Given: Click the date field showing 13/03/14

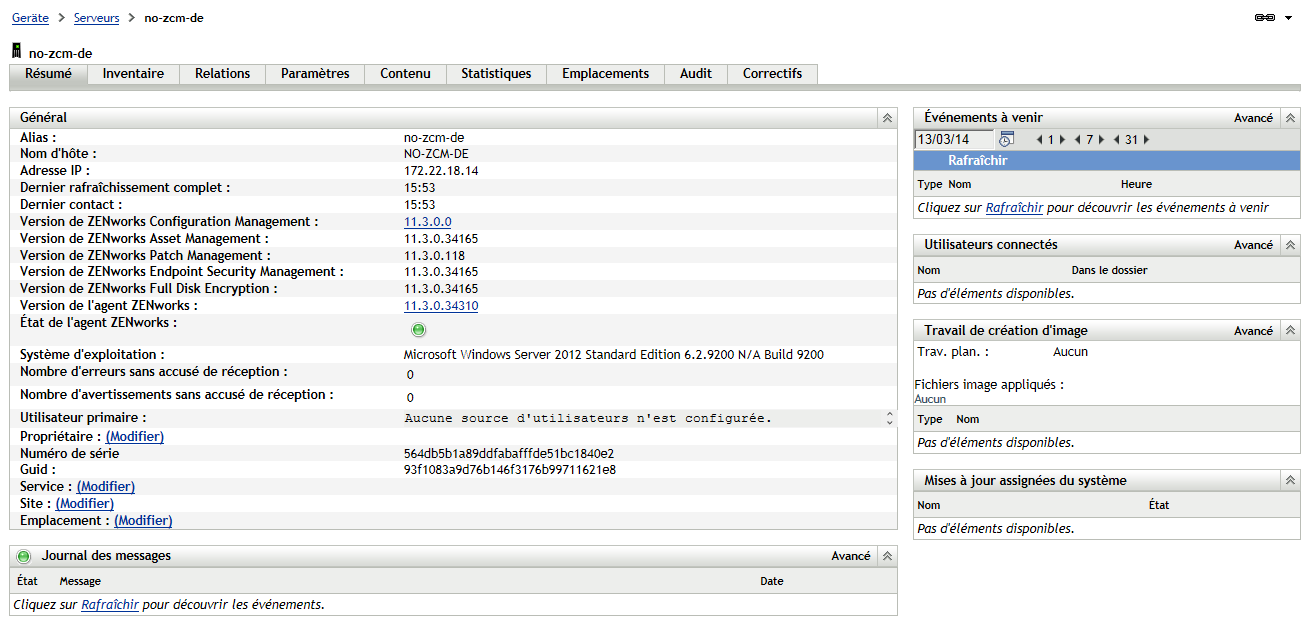Looking at the screenshot, I should [955, 140].
